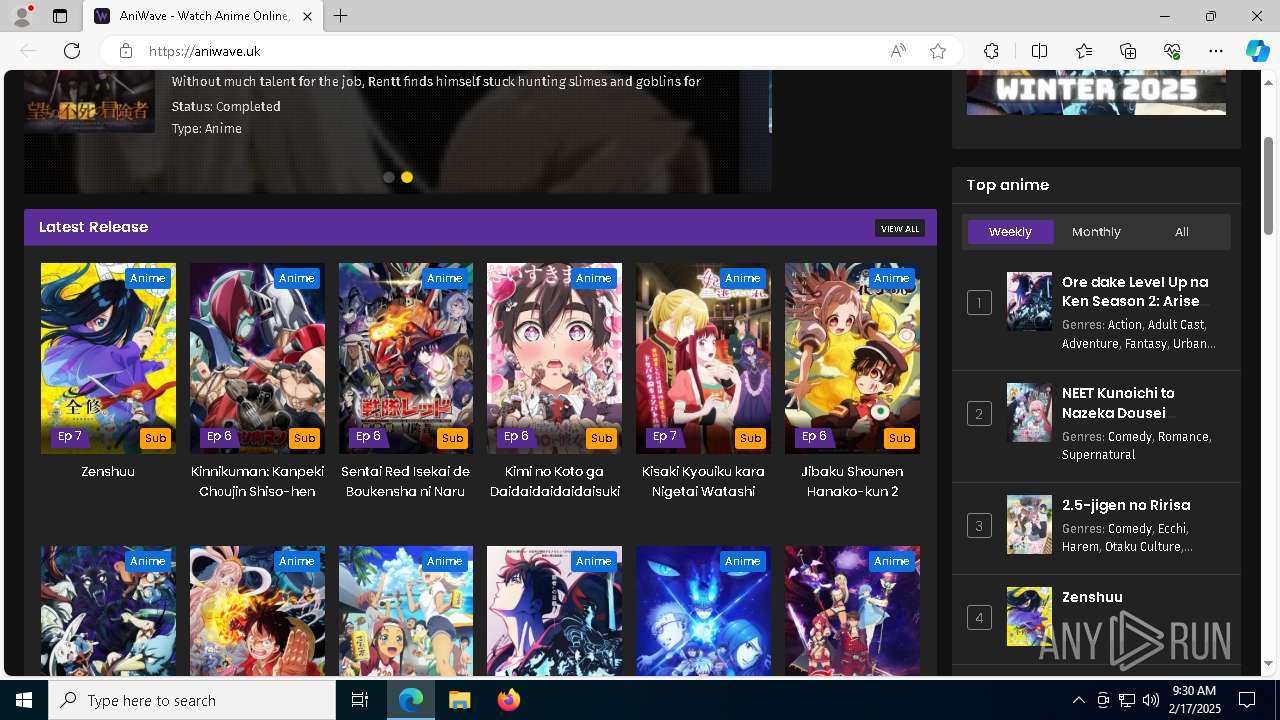Open Ore dake Level Up na Ken link
Screen dimensions: 1280x720
(x=1135, y=291)
